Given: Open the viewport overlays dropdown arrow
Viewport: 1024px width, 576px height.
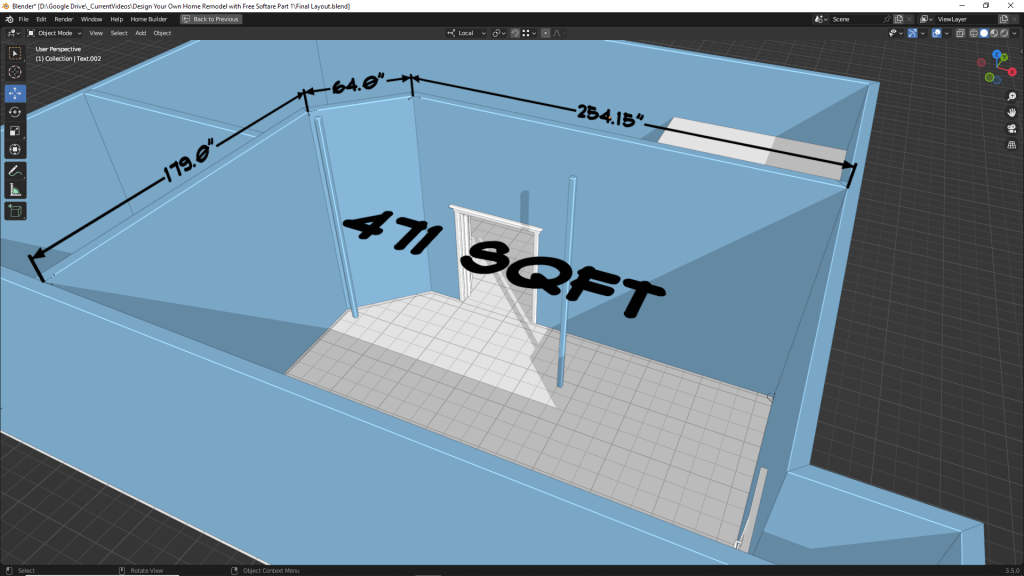Looking at the screenshot, I should [948, 33].
